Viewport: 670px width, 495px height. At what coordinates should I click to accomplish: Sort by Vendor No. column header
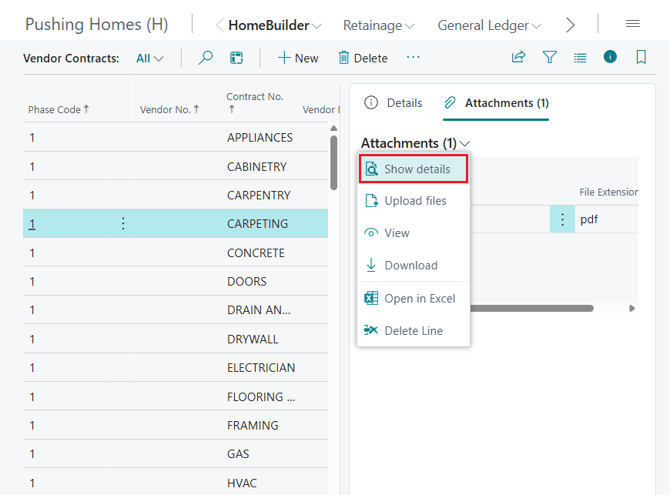click(x=170, y=109)
